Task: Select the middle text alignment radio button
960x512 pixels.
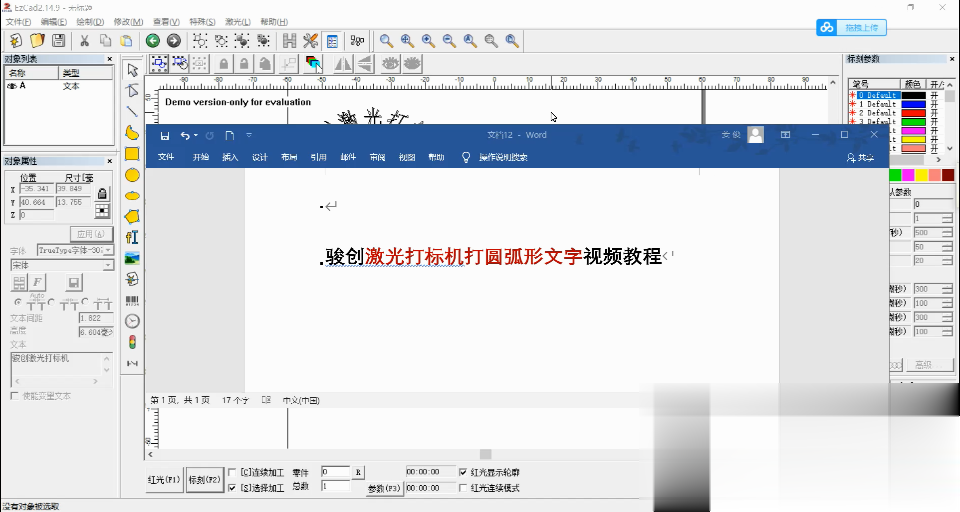Action: point(51,302)
